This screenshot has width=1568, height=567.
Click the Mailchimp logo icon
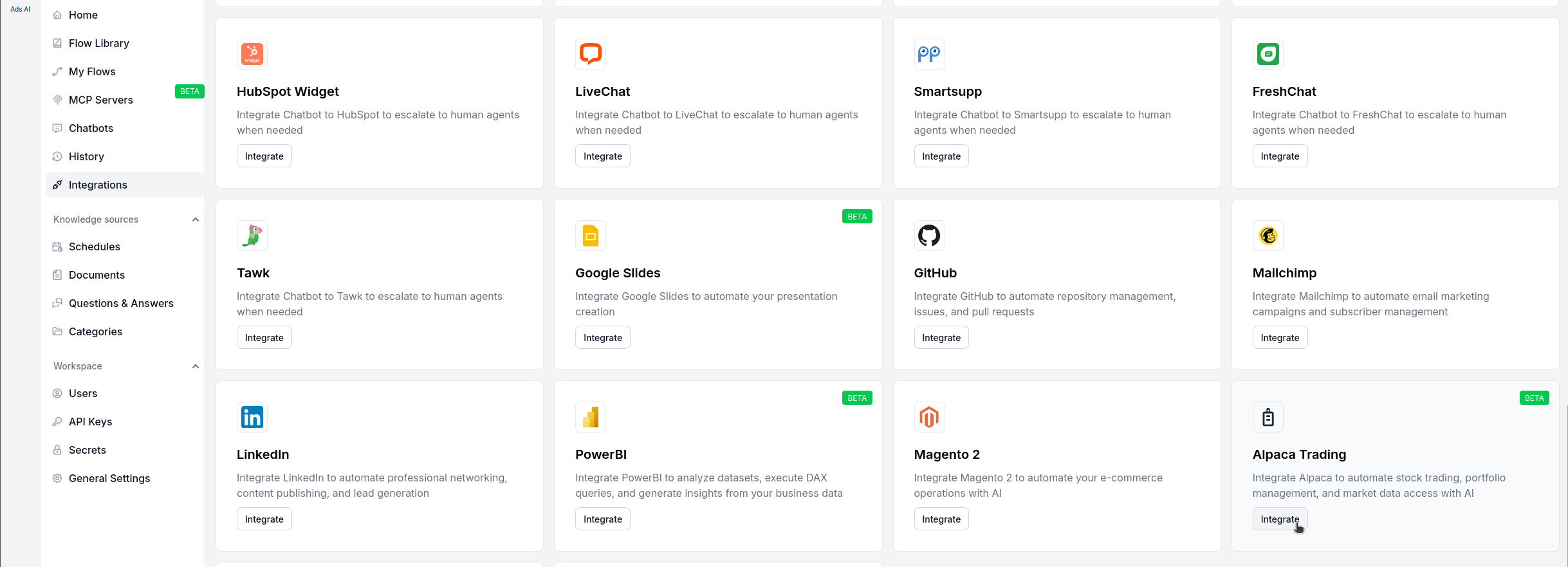coord(1268,236)
